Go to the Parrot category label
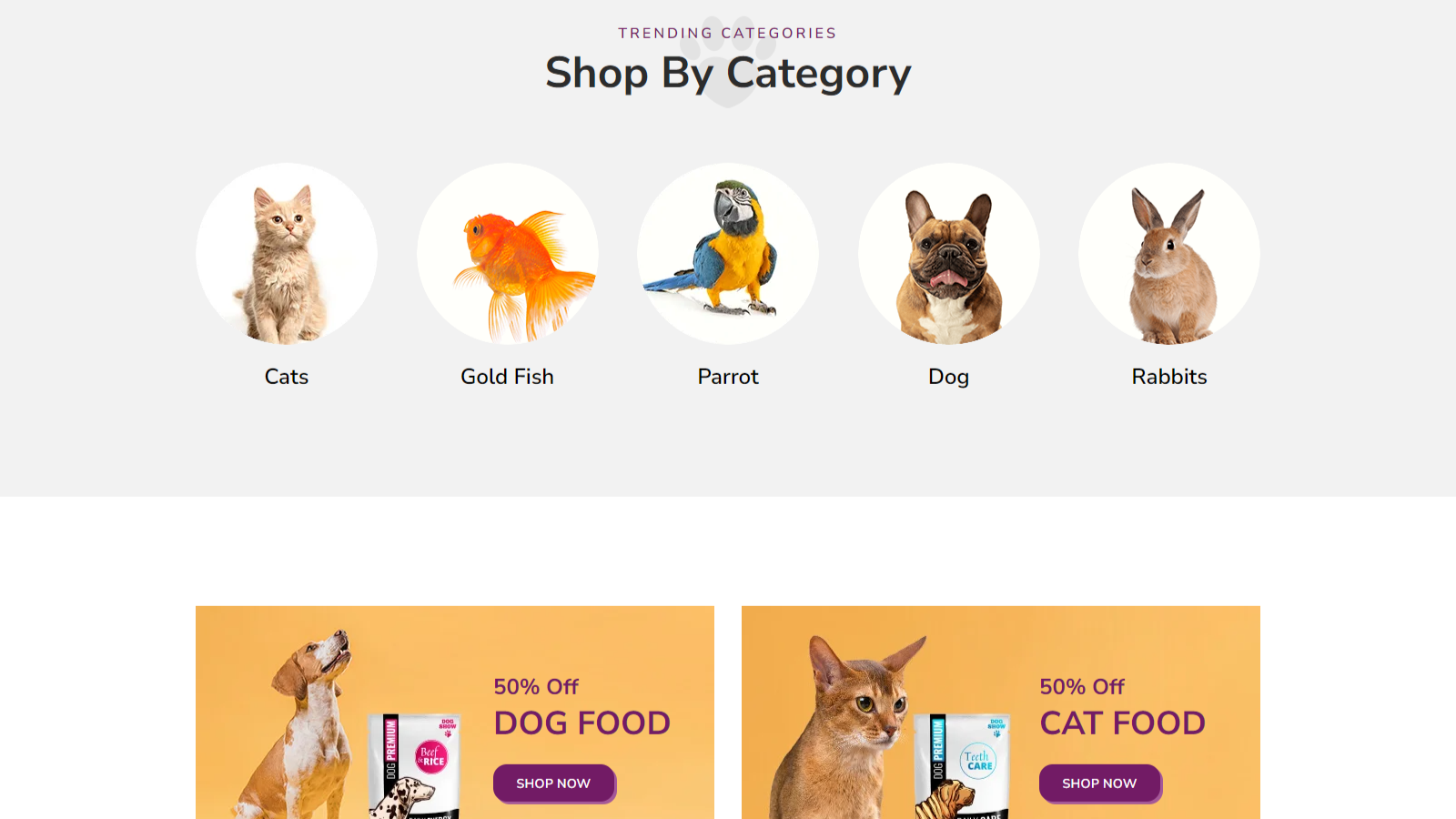Screen dimensions: 1456x819 tap(728, 377)
